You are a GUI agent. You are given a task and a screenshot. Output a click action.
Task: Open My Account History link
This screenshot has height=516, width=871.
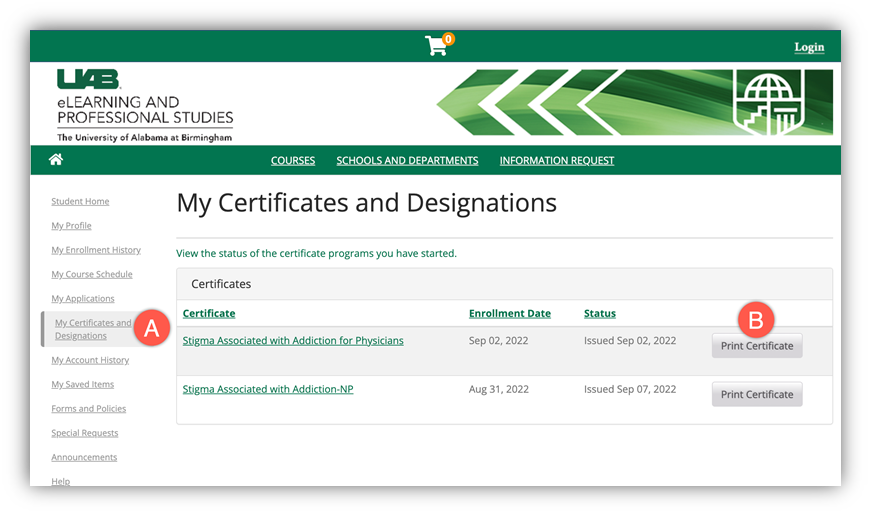tap(90, 360)
